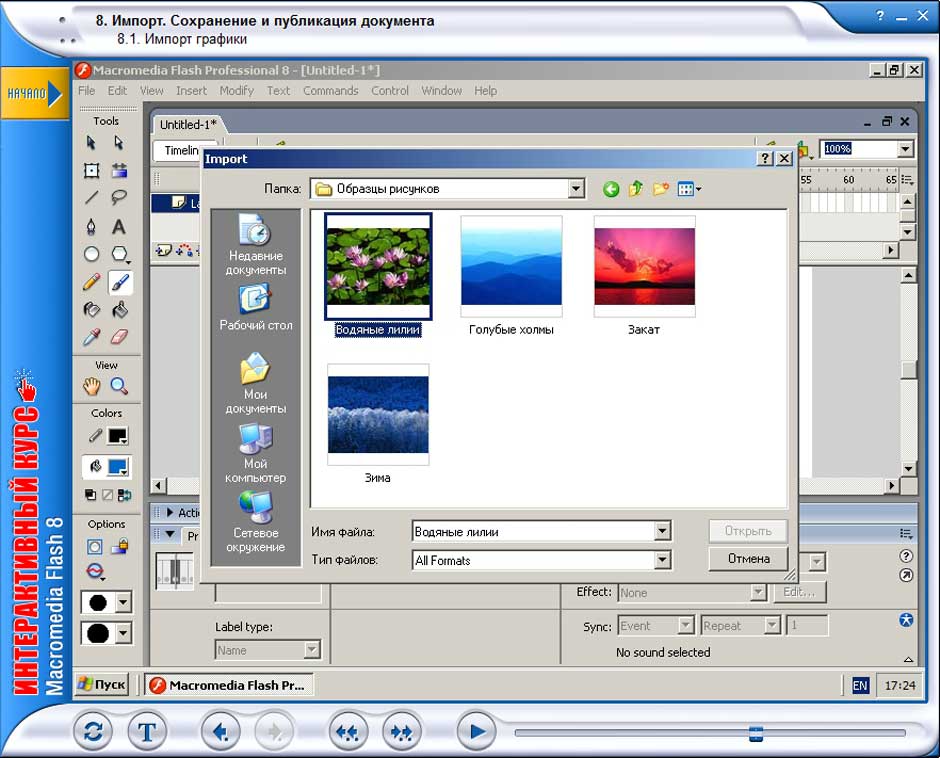Click Macromedia Flash taskbar button
This screenshot has height=758, width=940.
[228, 685]
